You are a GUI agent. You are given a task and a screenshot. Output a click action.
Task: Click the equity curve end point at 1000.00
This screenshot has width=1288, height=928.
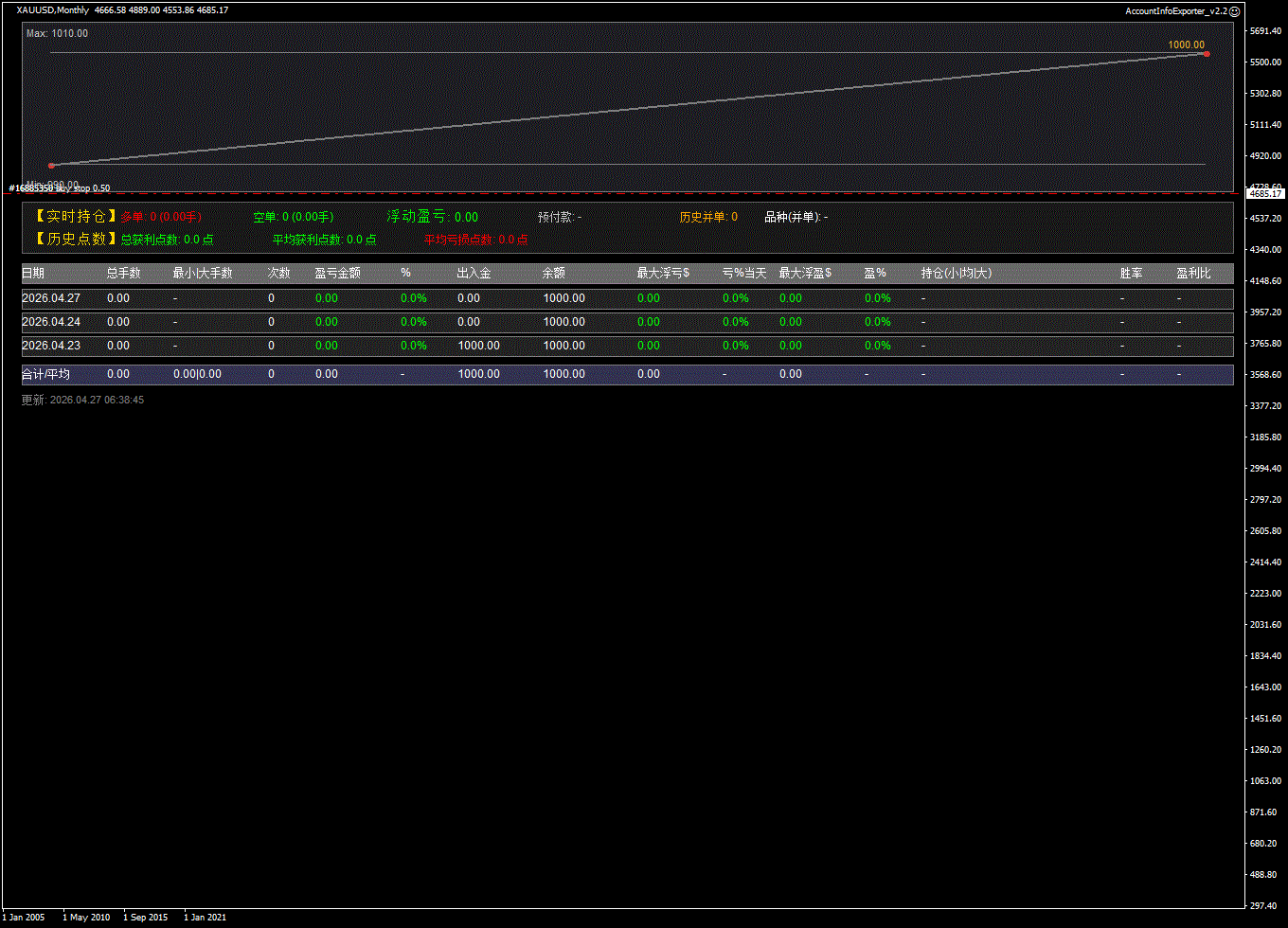[1206, 54]
